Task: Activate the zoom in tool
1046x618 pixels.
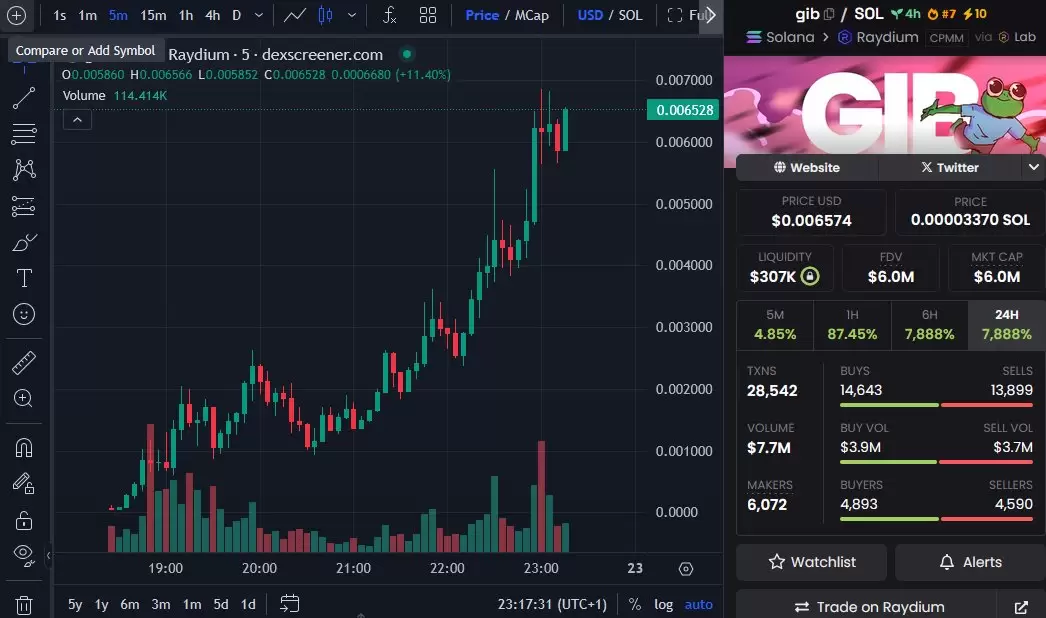Action: (x=24, y=398)
